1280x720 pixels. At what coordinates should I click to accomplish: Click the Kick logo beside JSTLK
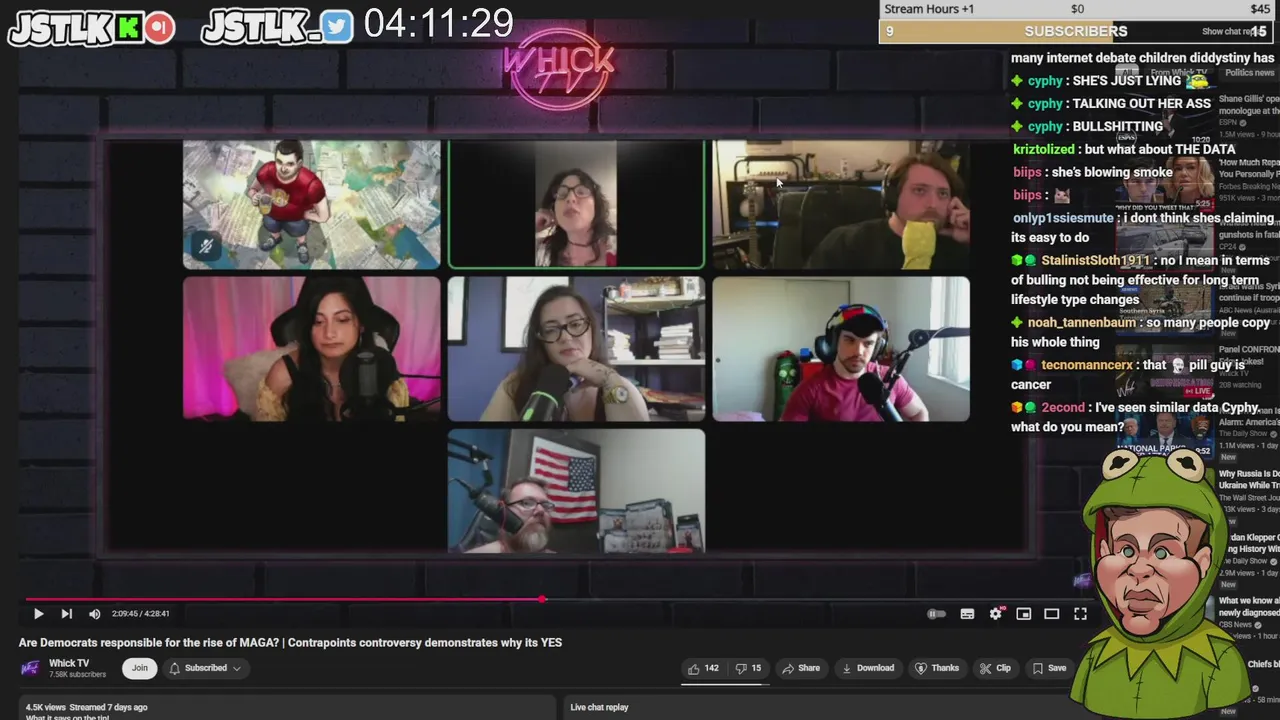pos(128,28)
